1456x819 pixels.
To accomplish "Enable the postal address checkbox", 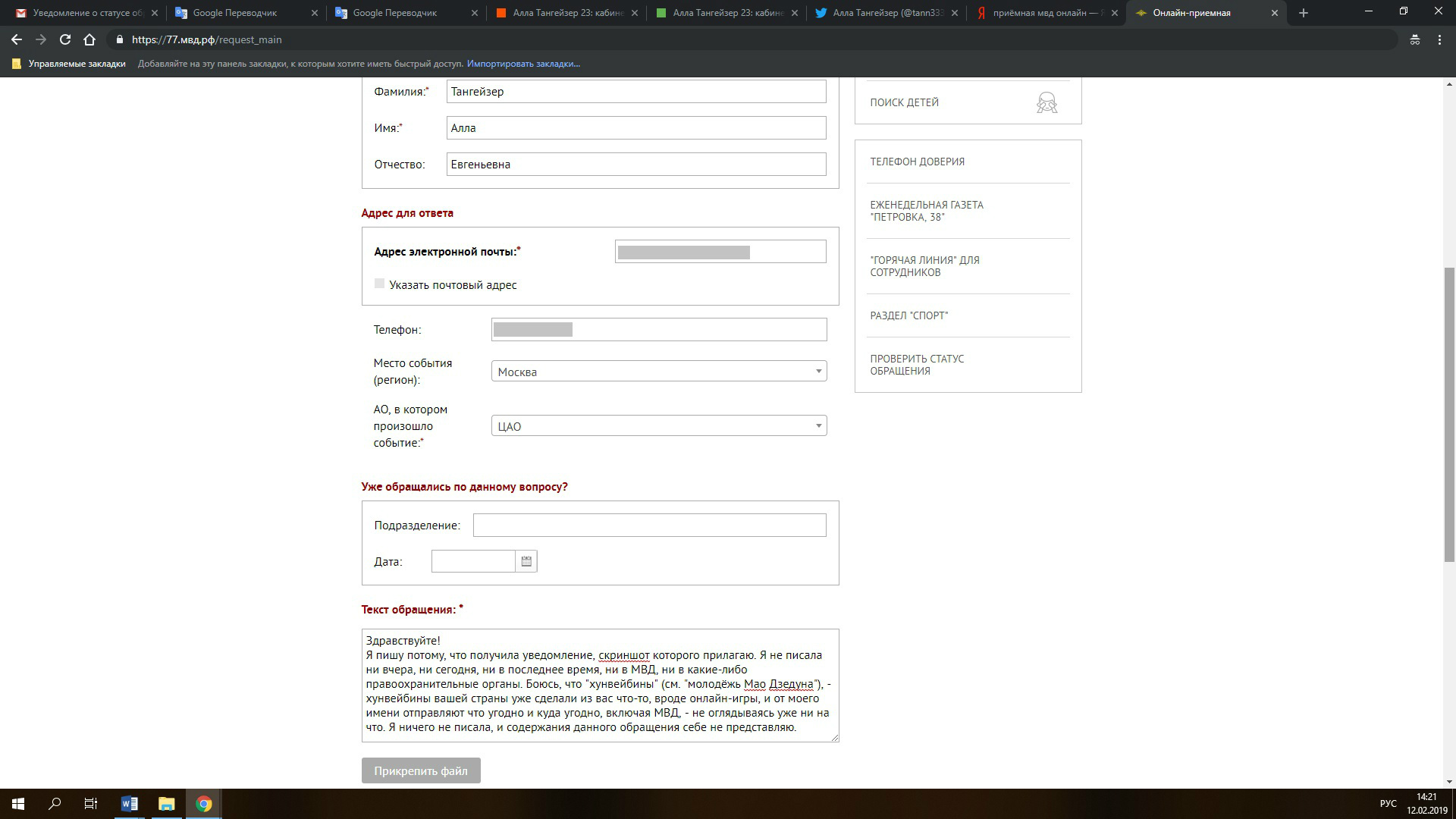I will pyautogui.click(x=379, y=284).
